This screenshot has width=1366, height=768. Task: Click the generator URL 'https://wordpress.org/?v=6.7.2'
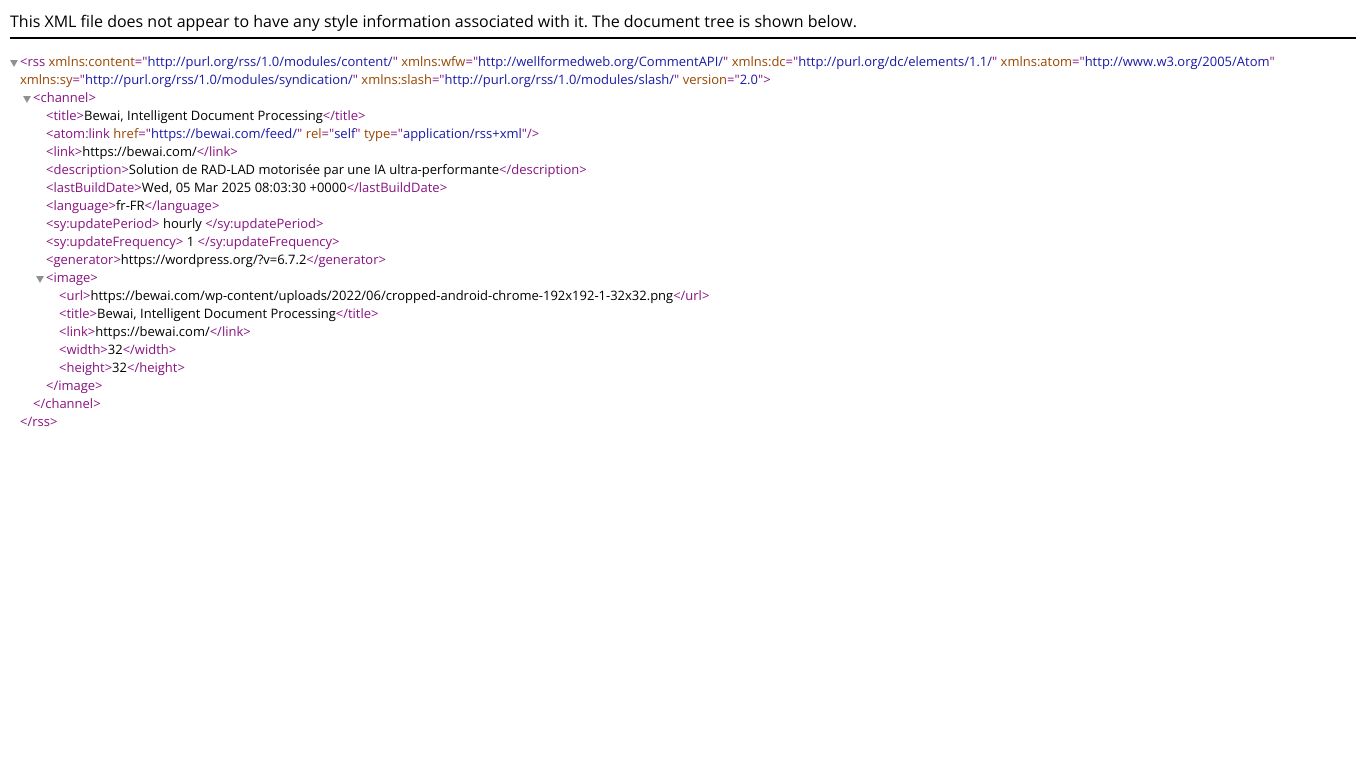point(213,259)
